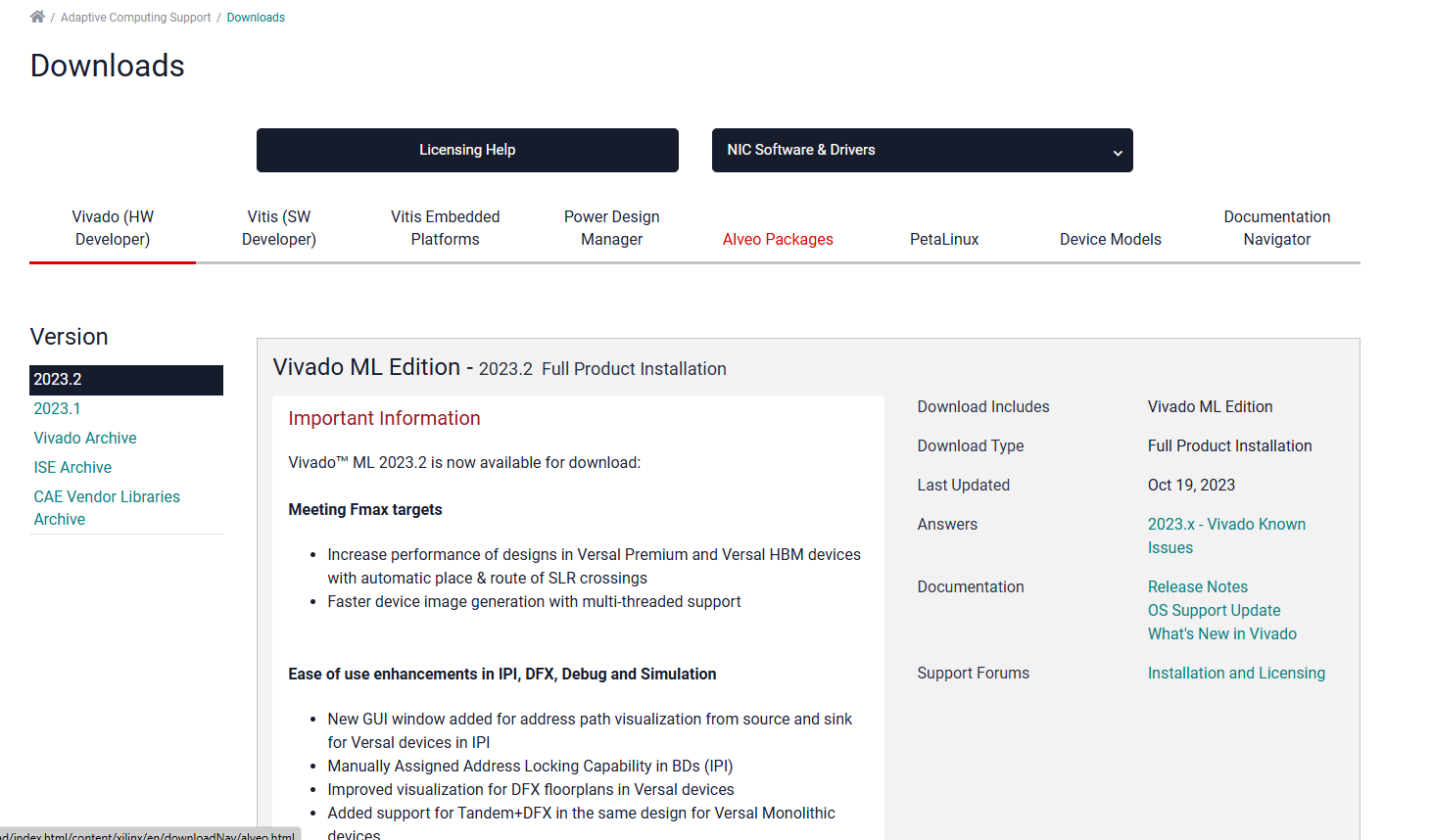Click the 'Download Type' label
Screen dimensions: 1432x840
(971, 445)
